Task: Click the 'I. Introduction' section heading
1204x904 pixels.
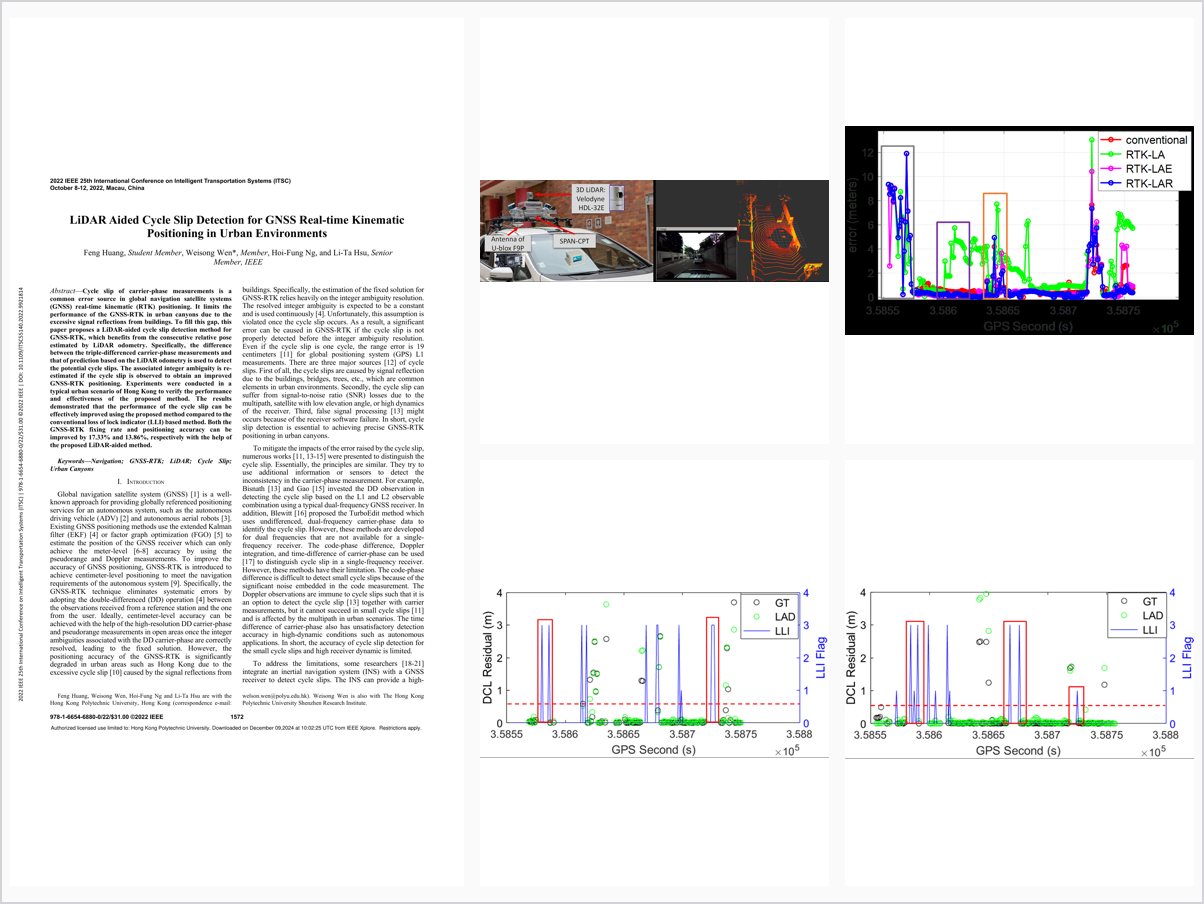Action: click(x=139, y=483)
